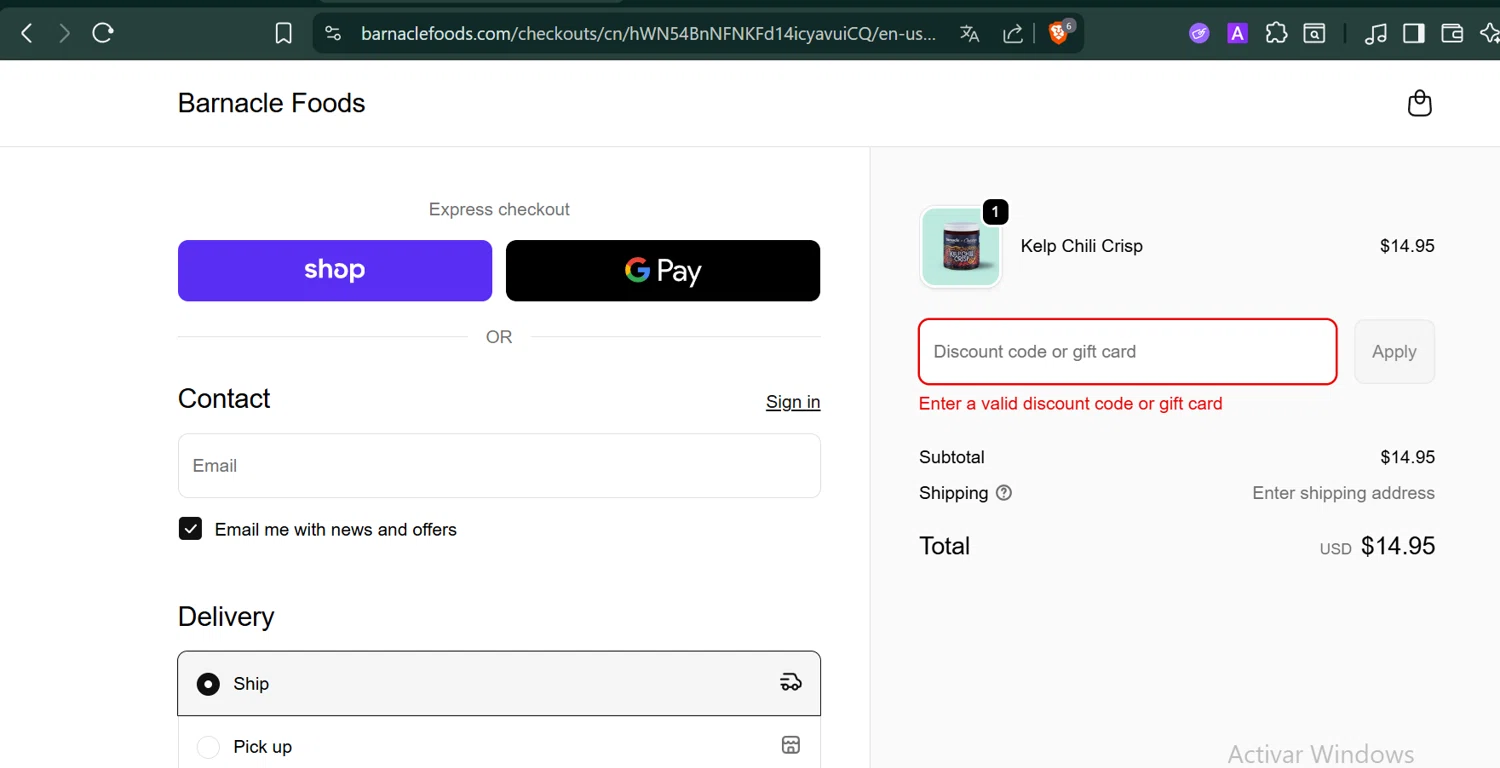This screenshot has width=1500, height=768.
Task: Toggle the browser sidebar panel icon
Action: (1414, 34)
